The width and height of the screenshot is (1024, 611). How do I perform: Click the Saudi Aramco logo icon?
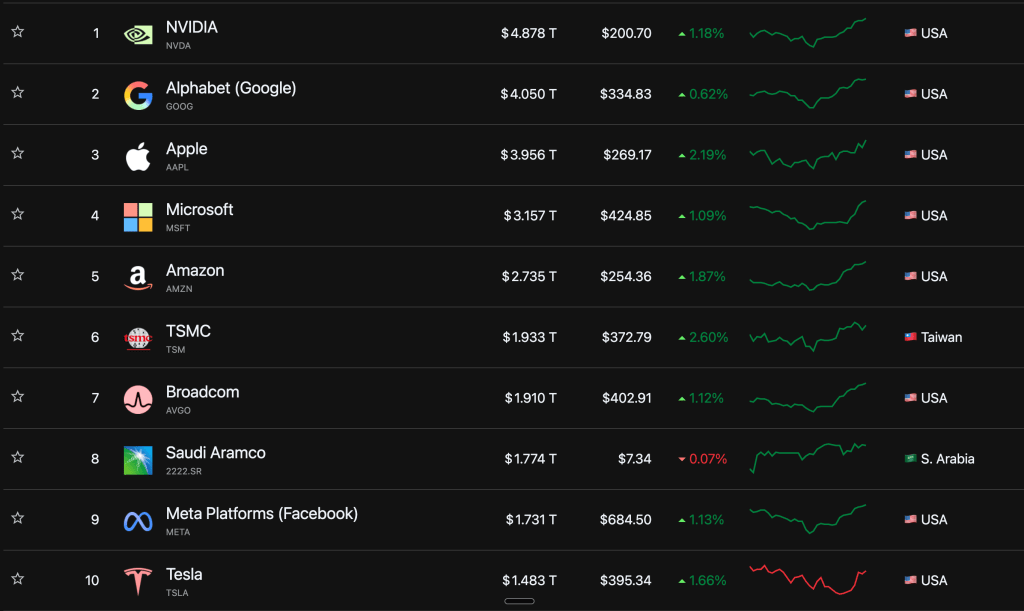(138, 460)
